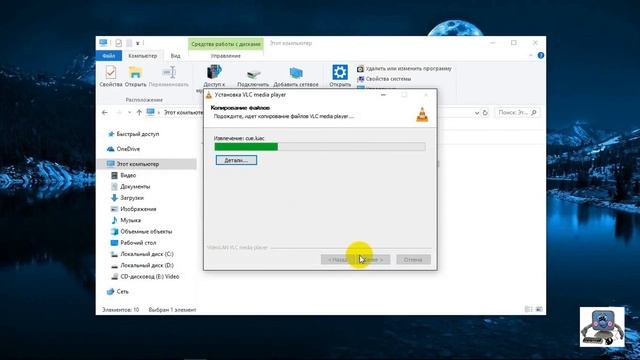Open recent locations dropdown arrow
Image resolution: width=640 pixels, height=360 pixels.
coord(129,113)
